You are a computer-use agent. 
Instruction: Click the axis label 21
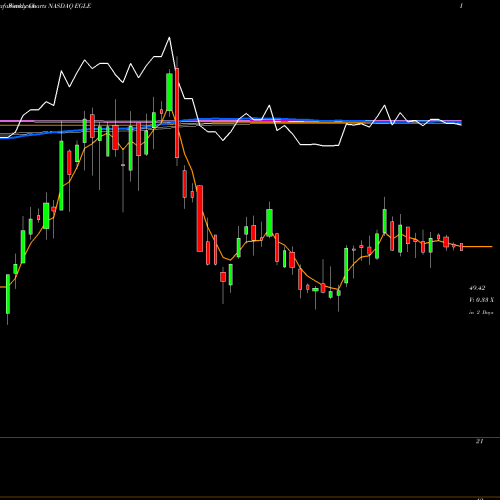pyautogui.click(x=479, y=441)
